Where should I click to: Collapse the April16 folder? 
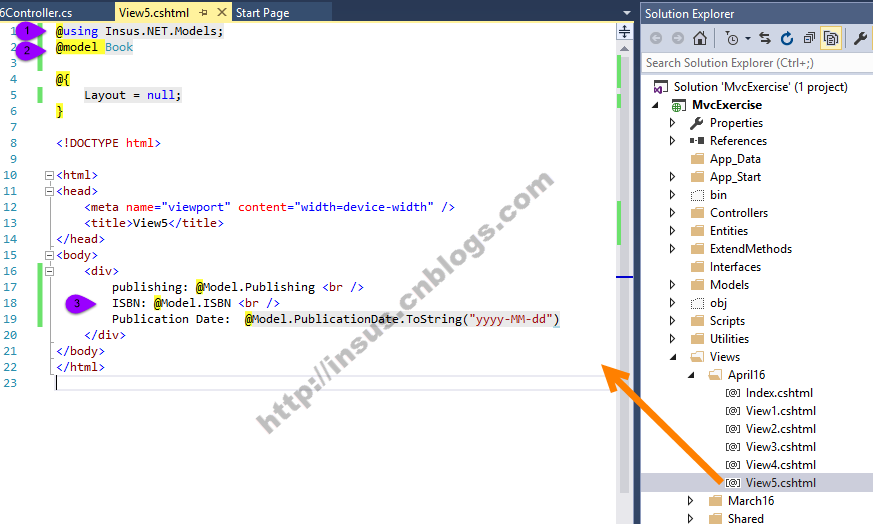point(691,375)
